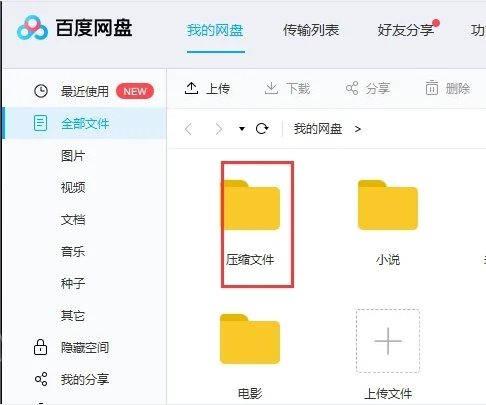
Task: Click the 最近使用 clock icon
Action: tap(41, 91)
